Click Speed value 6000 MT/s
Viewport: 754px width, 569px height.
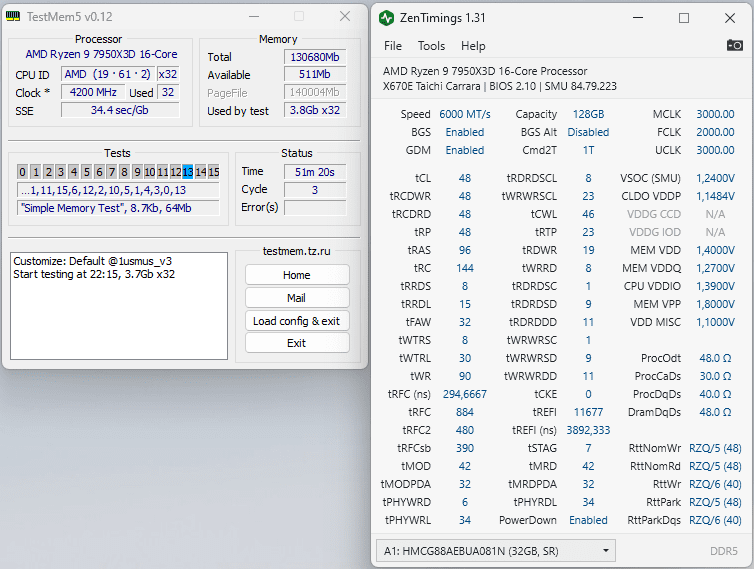point(465,114)
